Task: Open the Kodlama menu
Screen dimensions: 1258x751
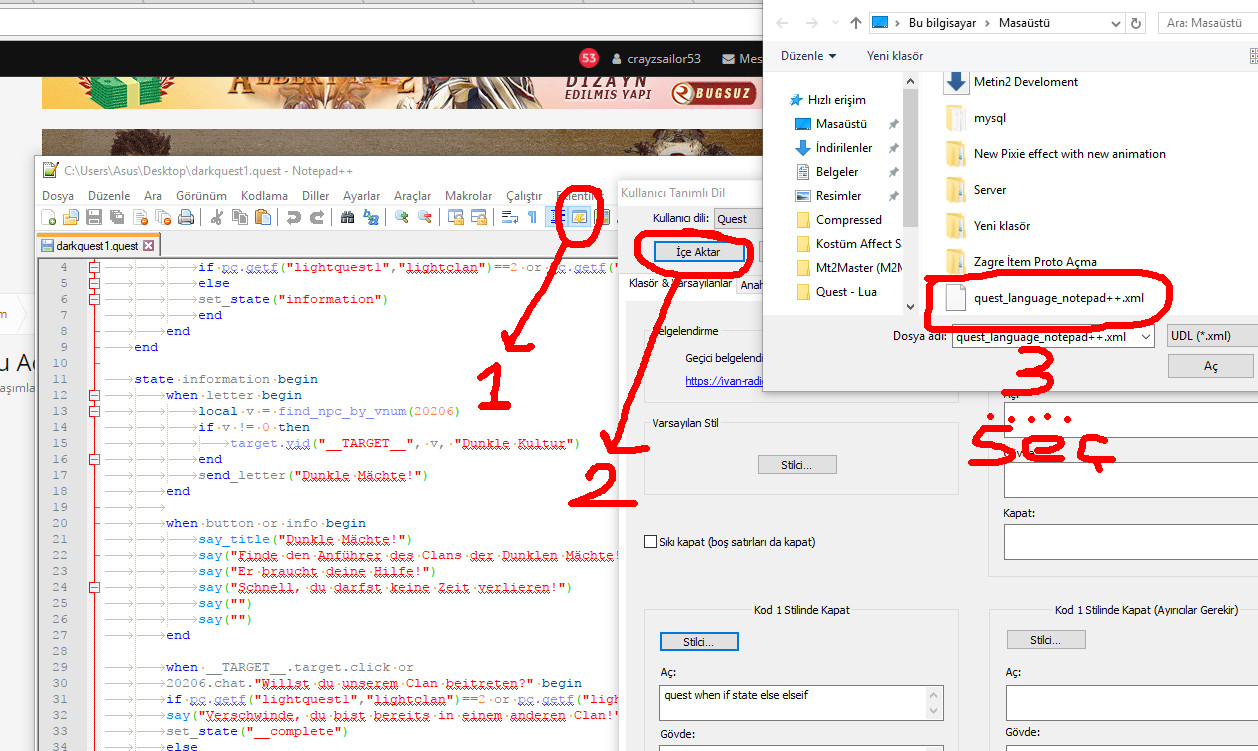Action: coord(264,196)
